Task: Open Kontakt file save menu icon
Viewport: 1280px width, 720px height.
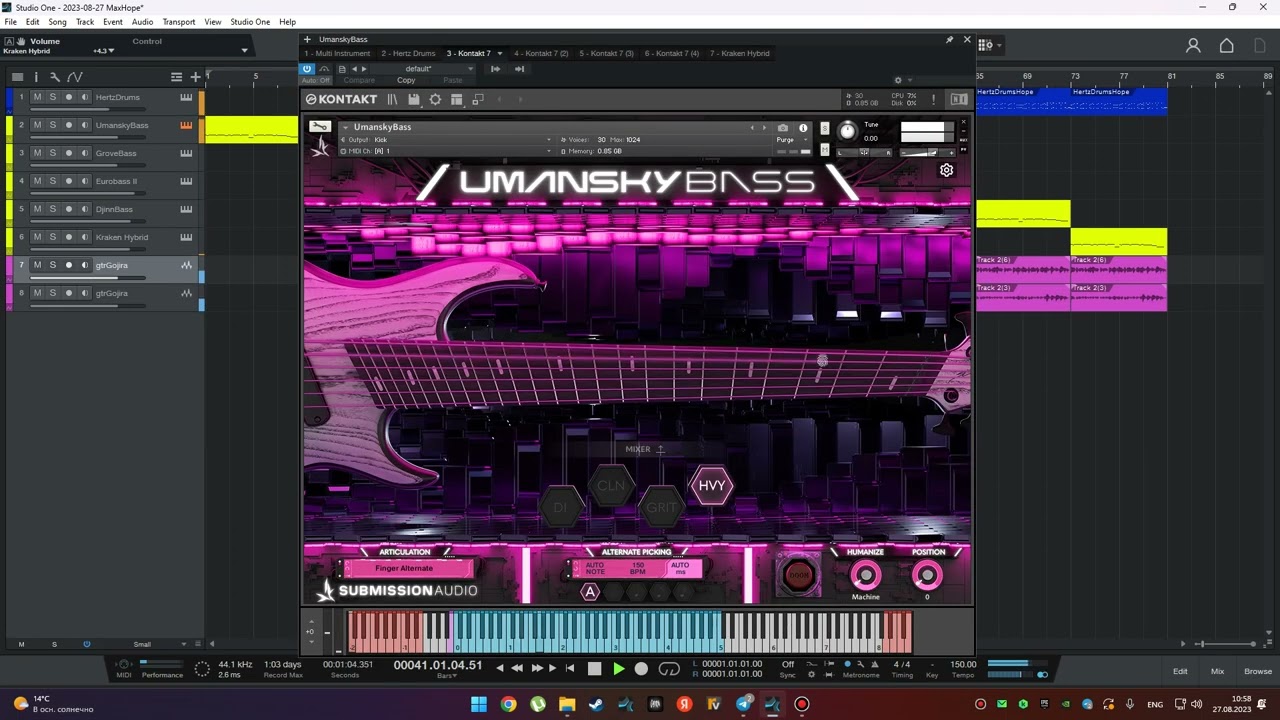Action: 414,99
